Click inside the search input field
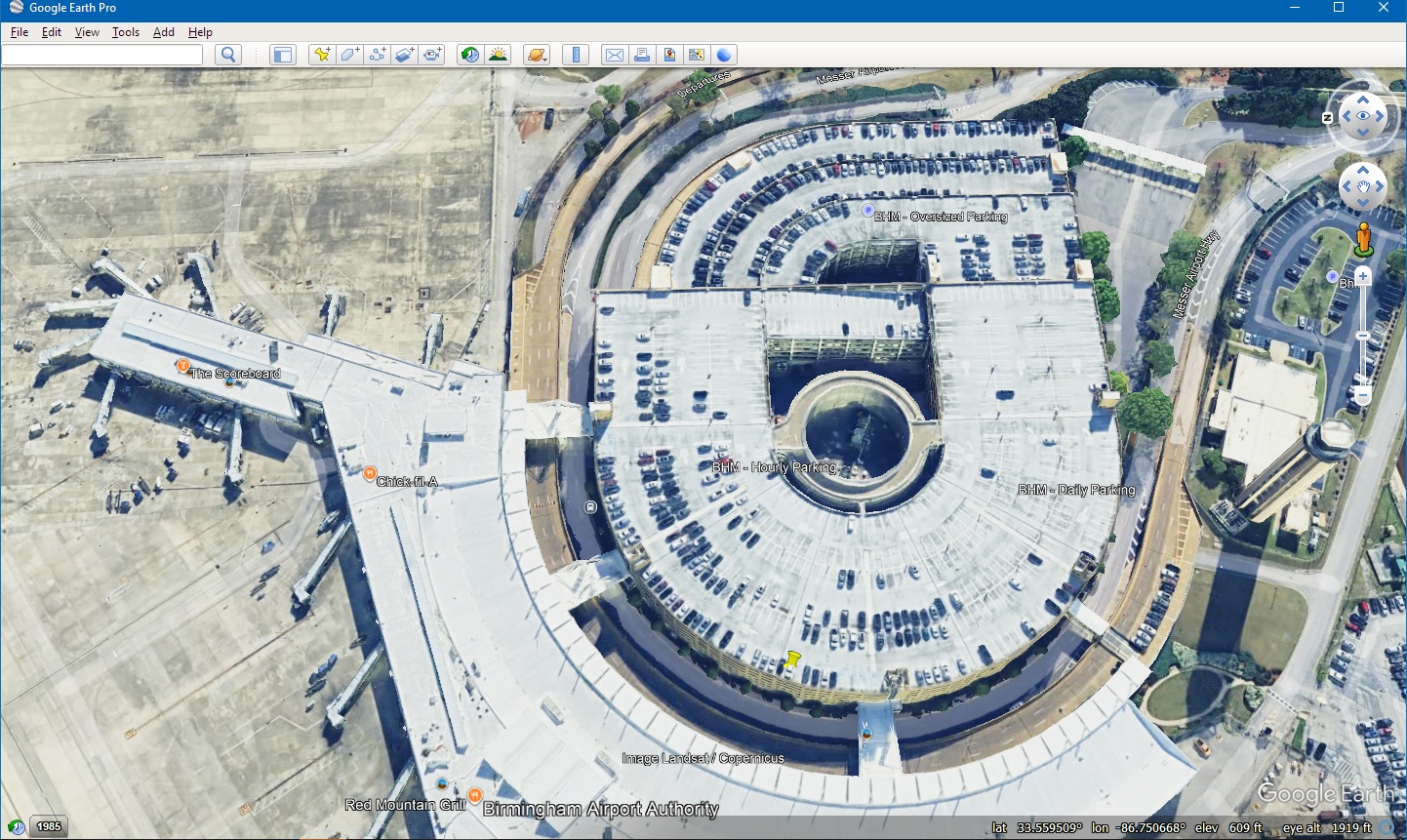The image size is (1407, 840). coord(102,55)
